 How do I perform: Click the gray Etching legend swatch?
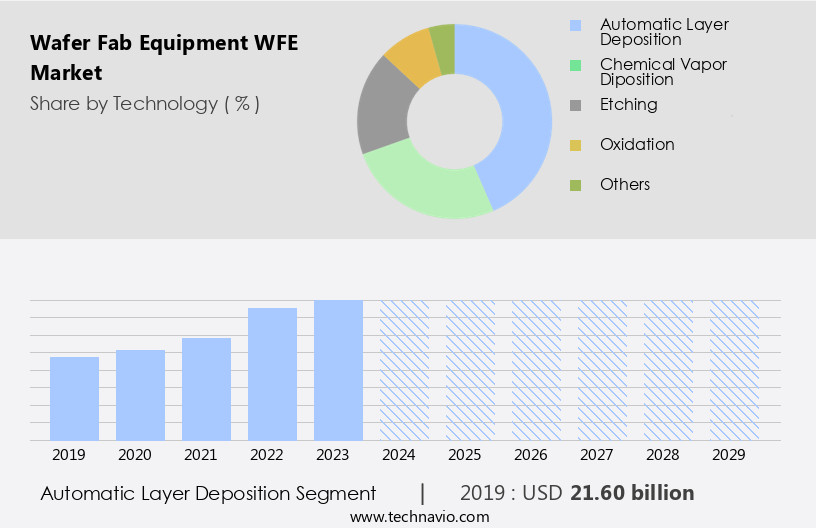575,105
